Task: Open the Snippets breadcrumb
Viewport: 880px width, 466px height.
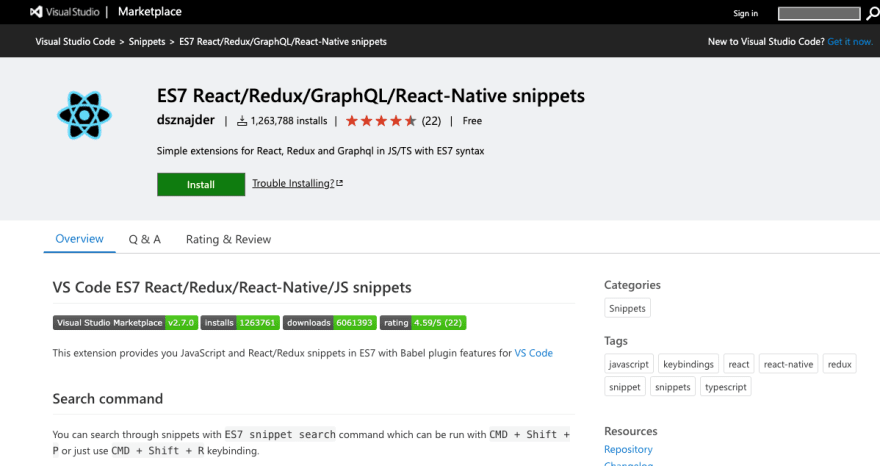Action: [x=146, y=42]
